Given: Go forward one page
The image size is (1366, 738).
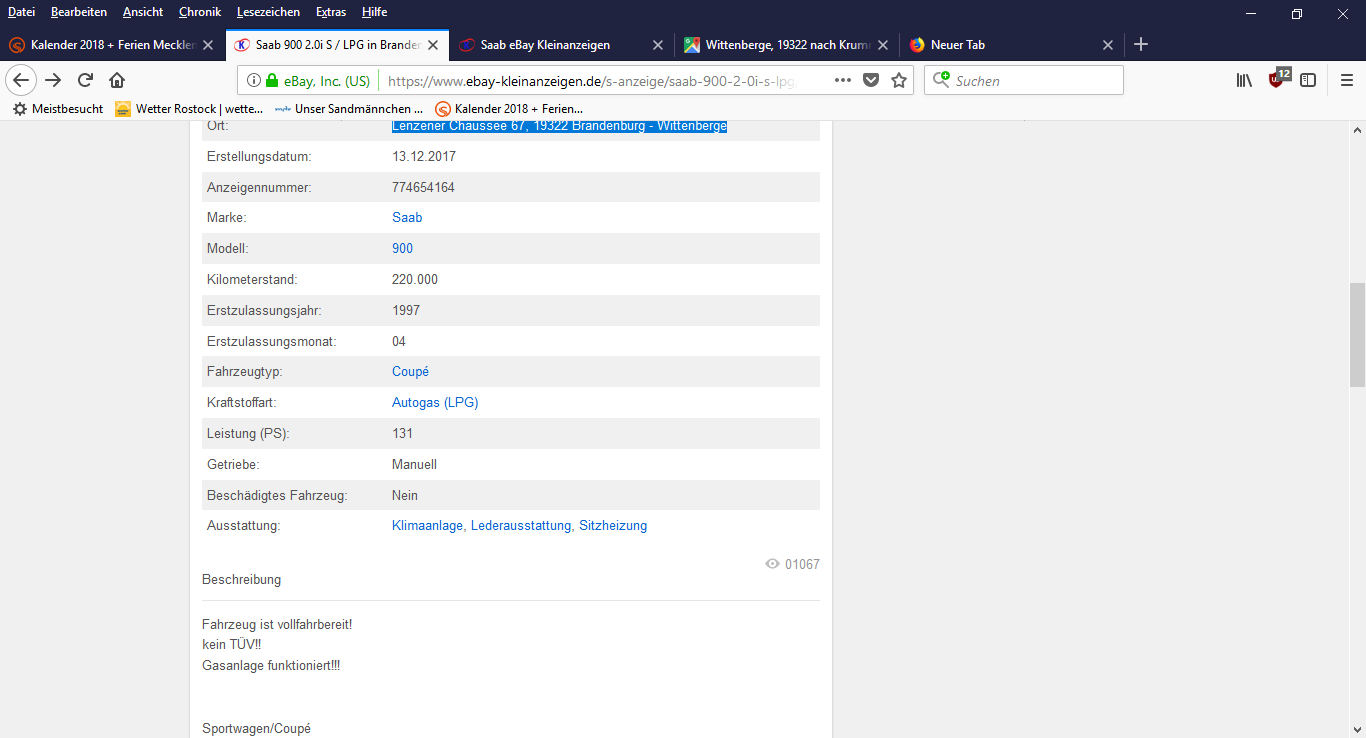Looking at the screenshot, I should click(53, 80).
